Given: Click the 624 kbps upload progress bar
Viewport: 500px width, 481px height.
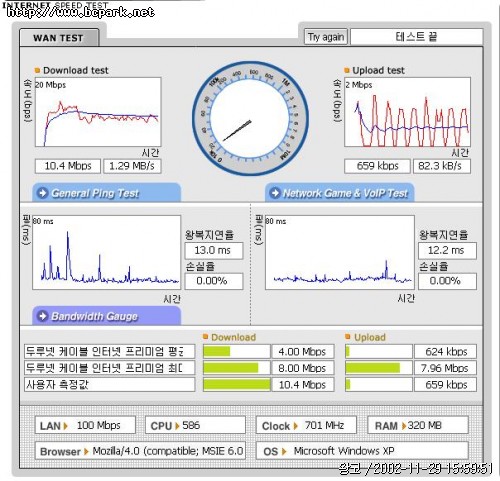Looking at the screenshot, I should pyautogui.click(x=379, y=351).
